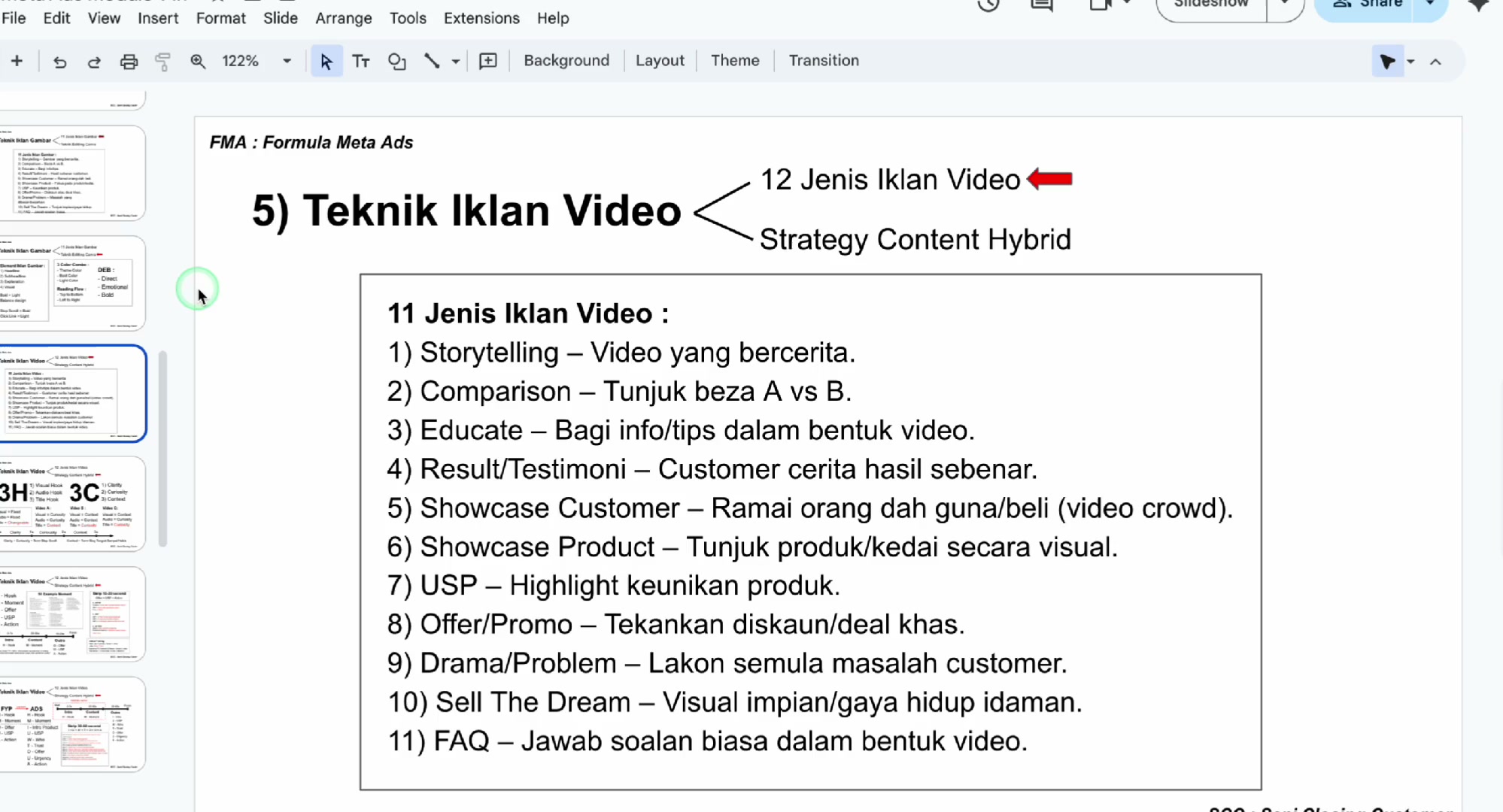Open the pointer mode dropdown arrow
This screenshot has width=1503, height=812.
pos(1411,62)
